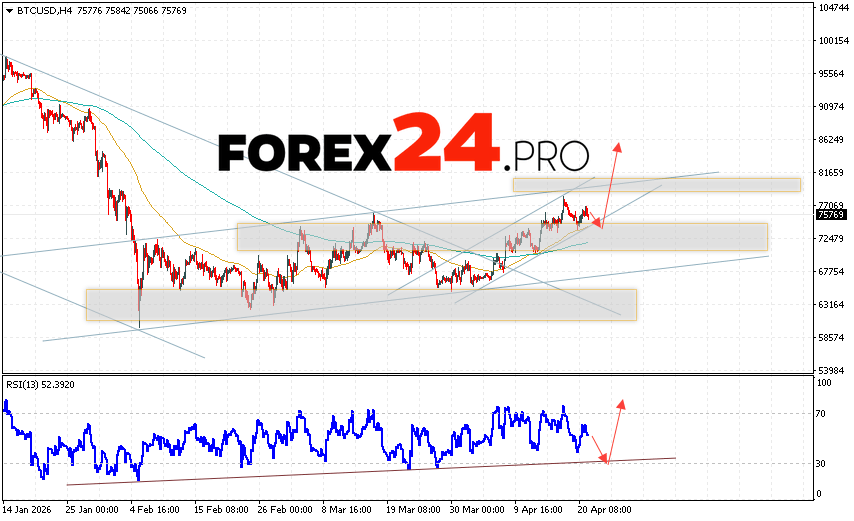The image size is (854, 521).
Task: Select the brown RSI support trend line
Action: pos(370,471)
